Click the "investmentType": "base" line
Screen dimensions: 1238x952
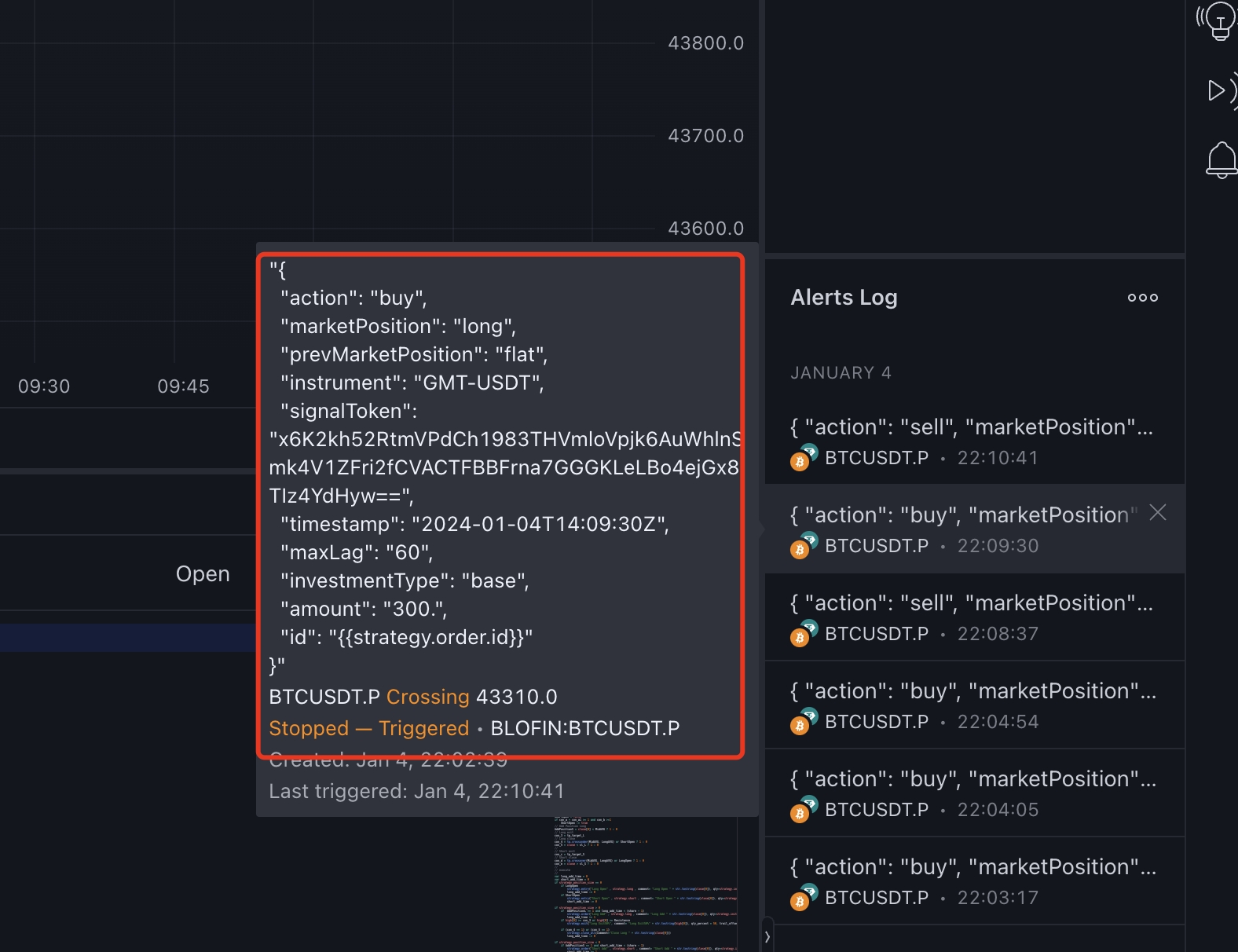405,580
